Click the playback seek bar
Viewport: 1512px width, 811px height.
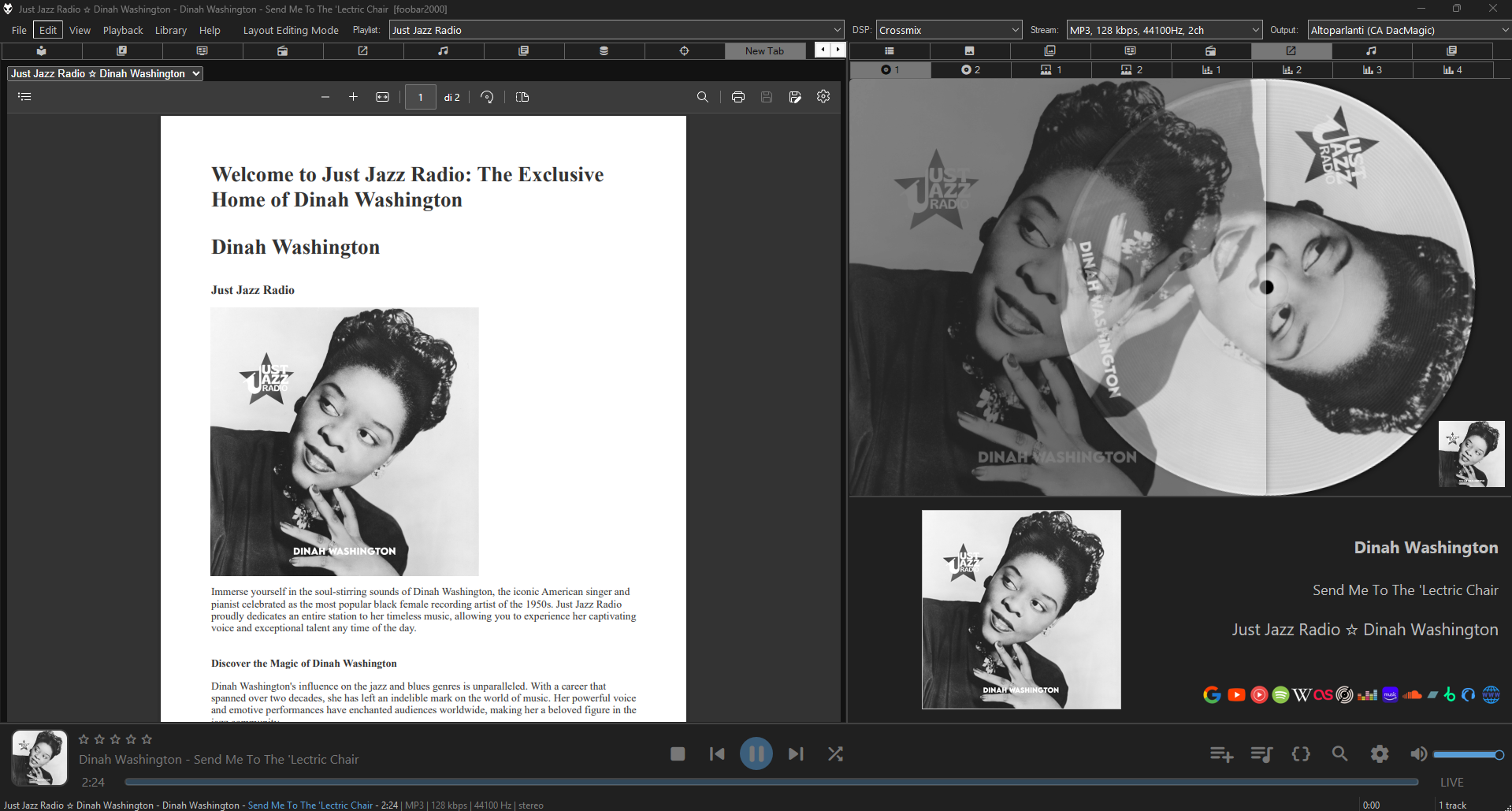click(x=771, y=782)
